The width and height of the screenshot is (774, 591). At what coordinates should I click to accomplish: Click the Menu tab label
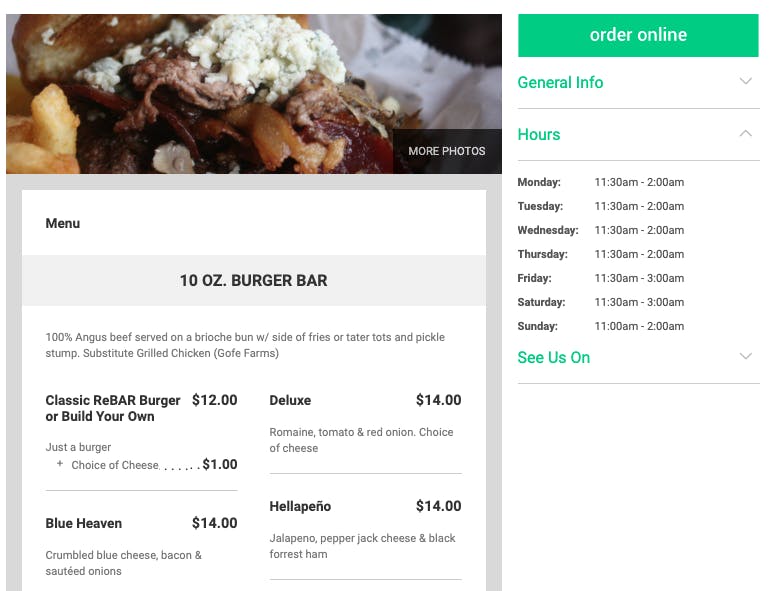click(63, 223)
